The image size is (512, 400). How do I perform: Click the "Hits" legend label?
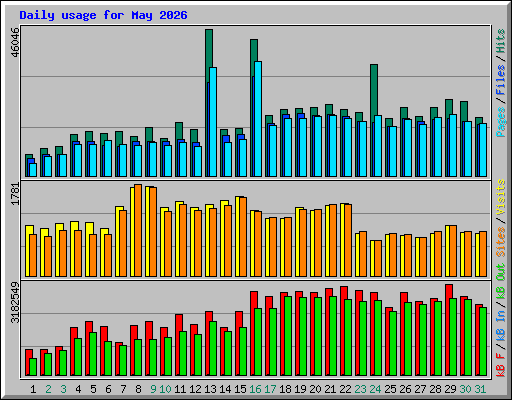[x=501, y=41]
